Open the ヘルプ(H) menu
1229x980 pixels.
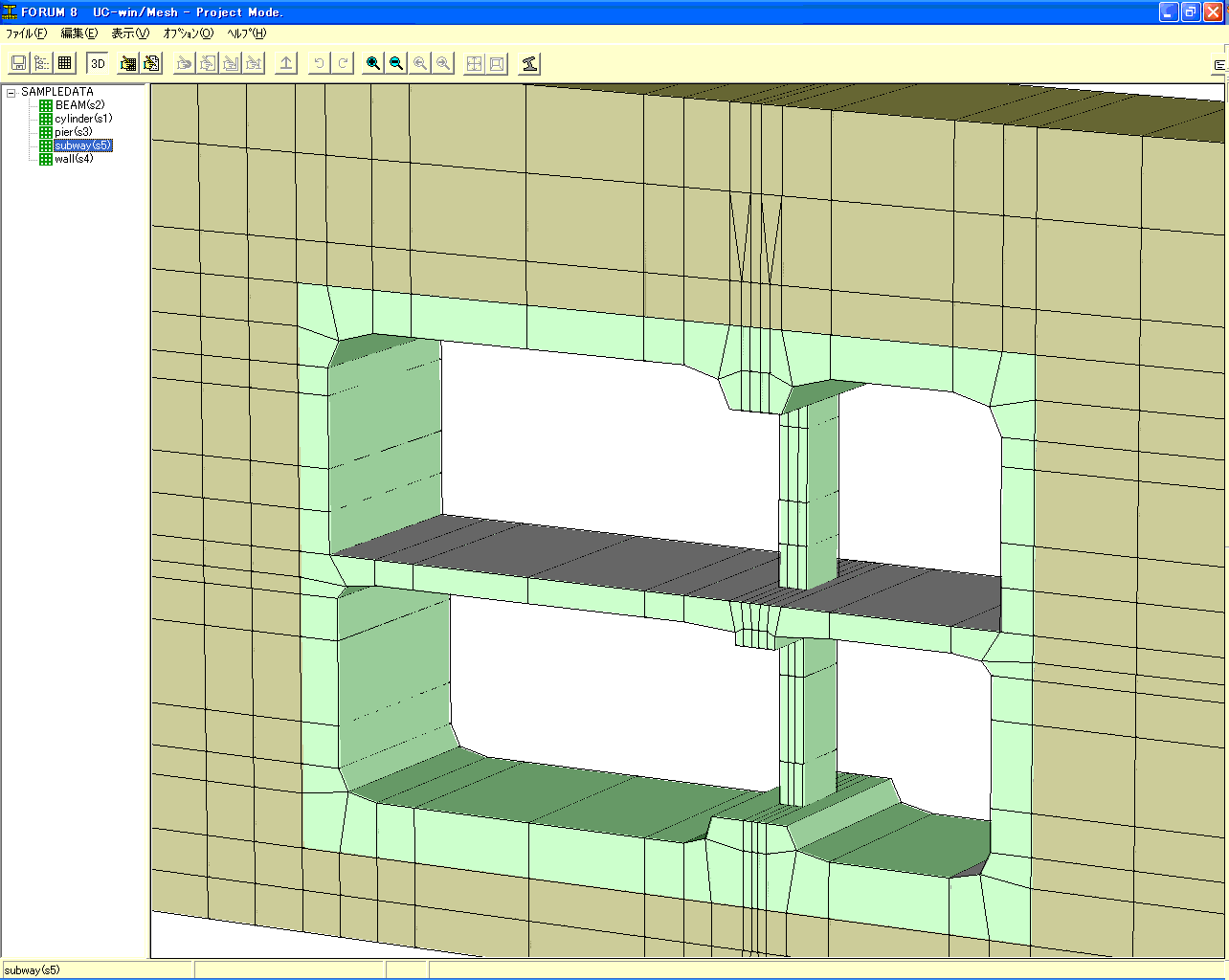(x=246, y=33)
